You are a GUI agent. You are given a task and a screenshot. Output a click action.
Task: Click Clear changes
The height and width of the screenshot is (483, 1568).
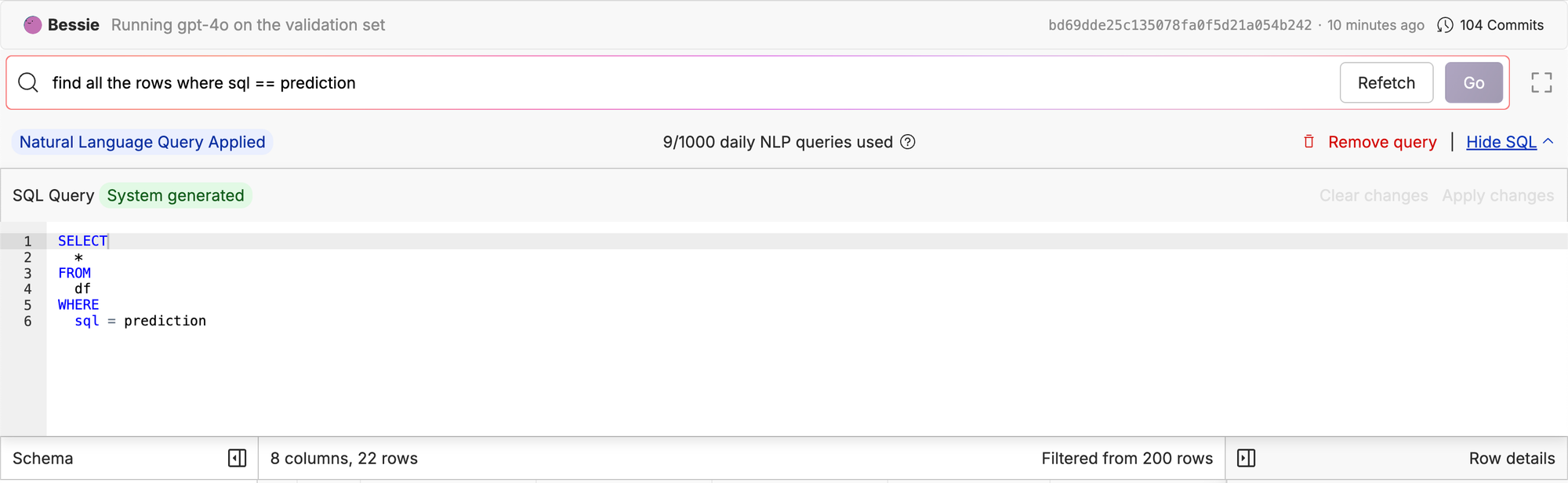1374,195
